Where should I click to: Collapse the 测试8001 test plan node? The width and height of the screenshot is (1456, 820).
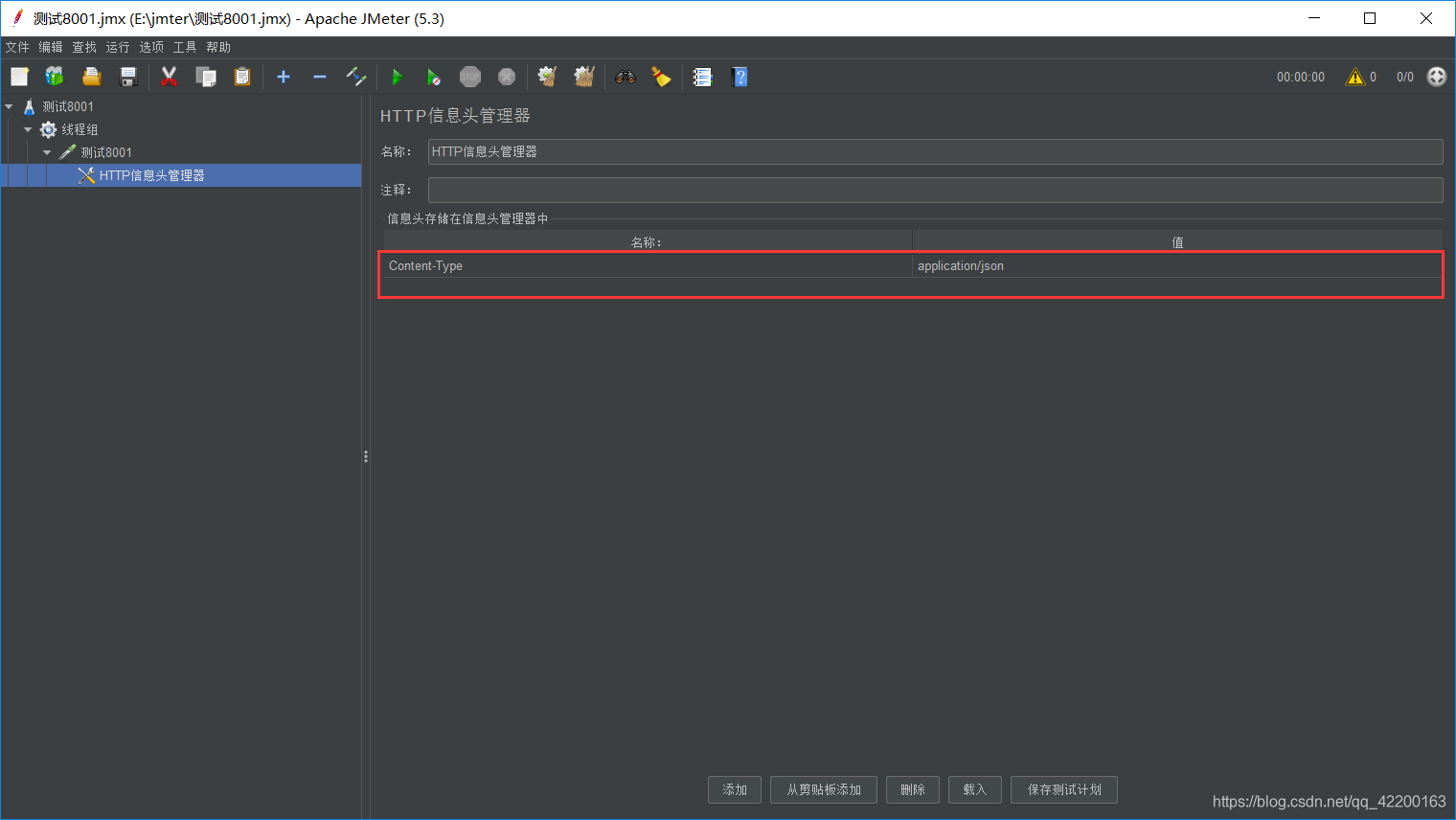pyautogui.click(x=9, y=106)
